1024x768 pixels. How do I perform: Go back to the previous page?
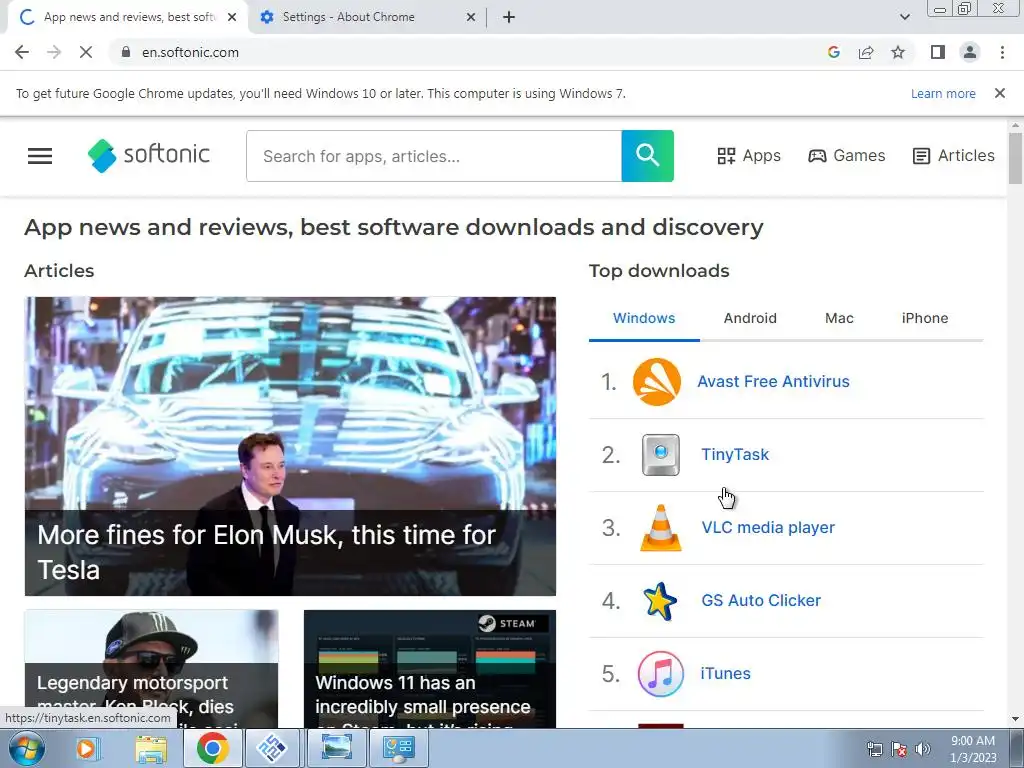[x=22, y=52]
